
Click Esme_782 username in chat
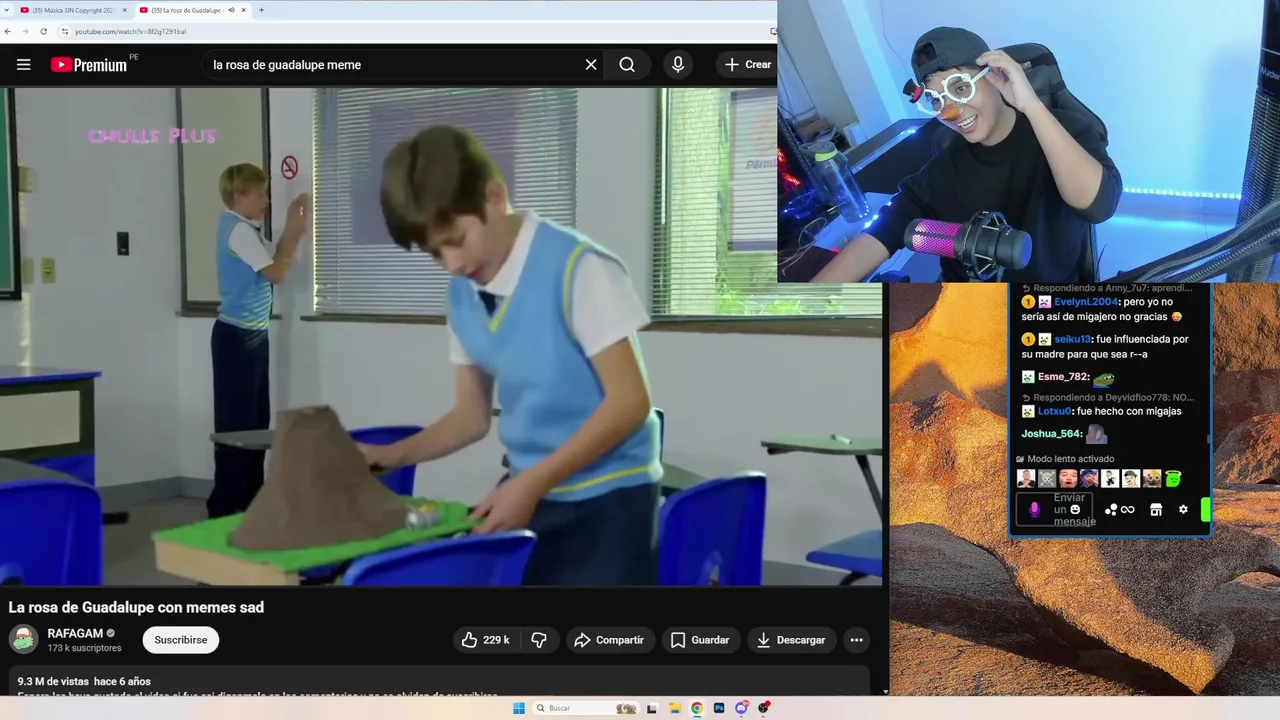pyautogui.click(x=1062, y=377)
